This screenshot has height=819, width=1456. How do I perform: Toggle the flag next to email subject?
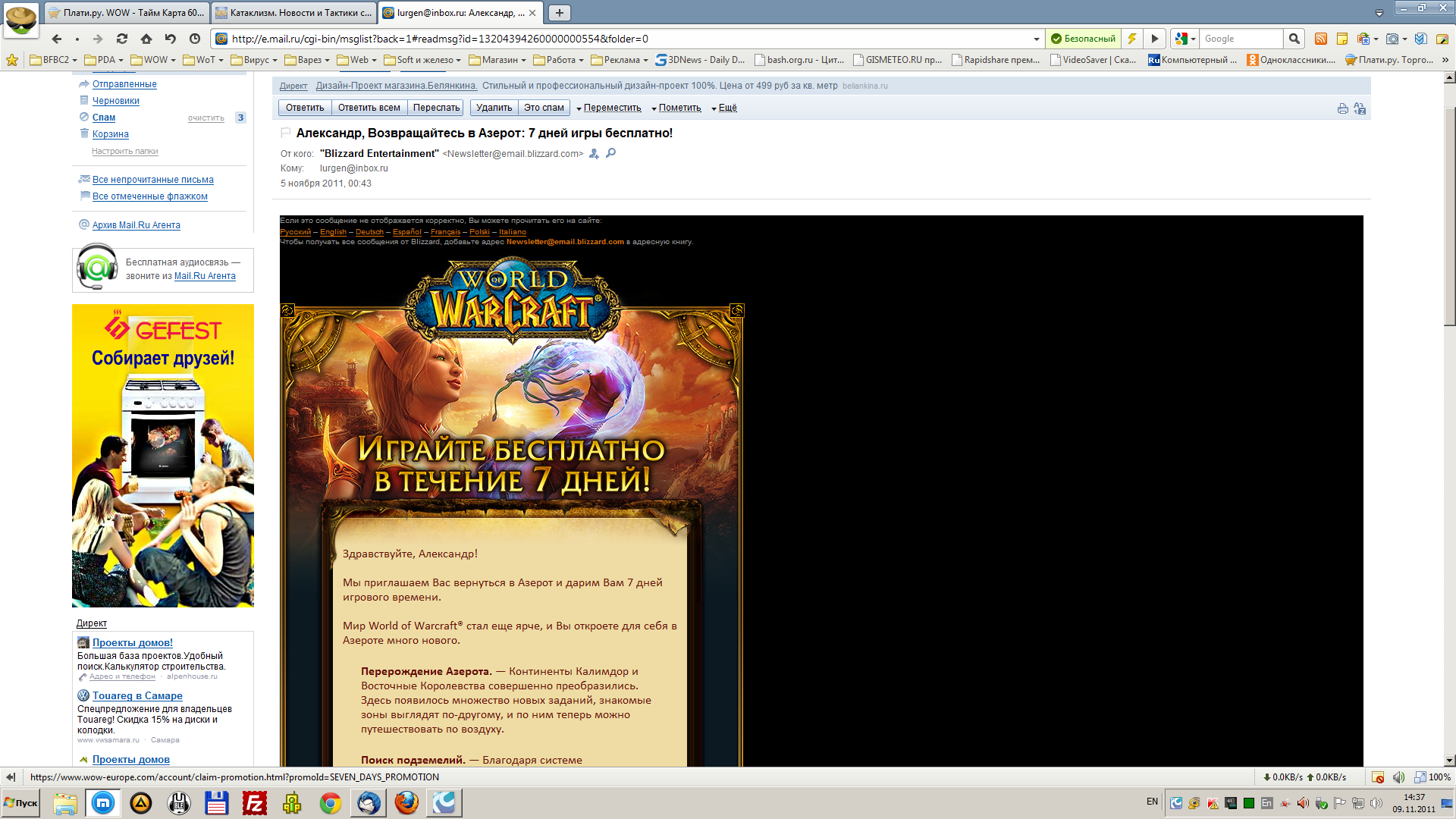pos(286,133)
